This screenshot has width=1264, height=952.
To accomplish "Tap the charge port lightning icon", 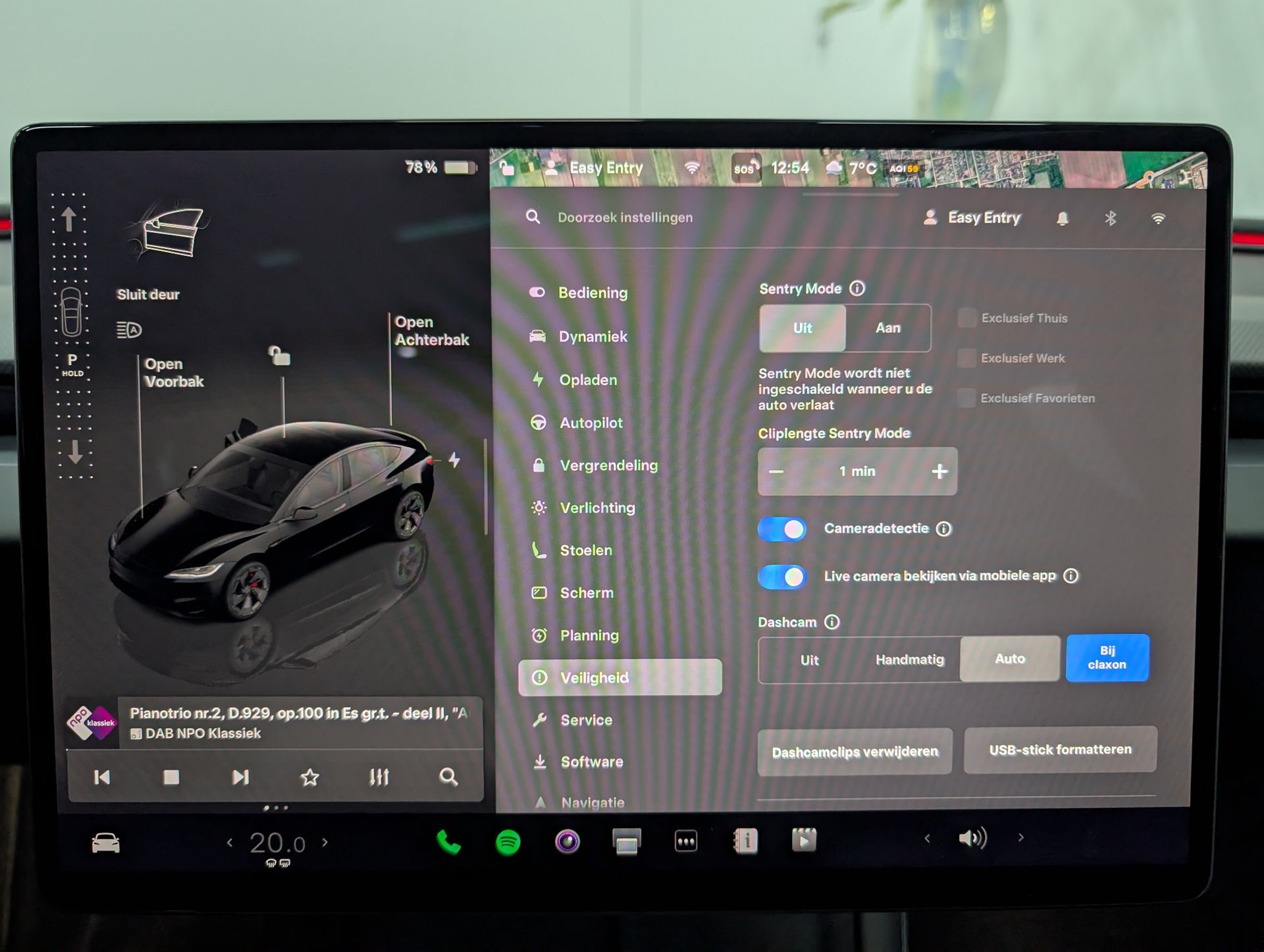I will pyautogui.click(x=454, y=460).
